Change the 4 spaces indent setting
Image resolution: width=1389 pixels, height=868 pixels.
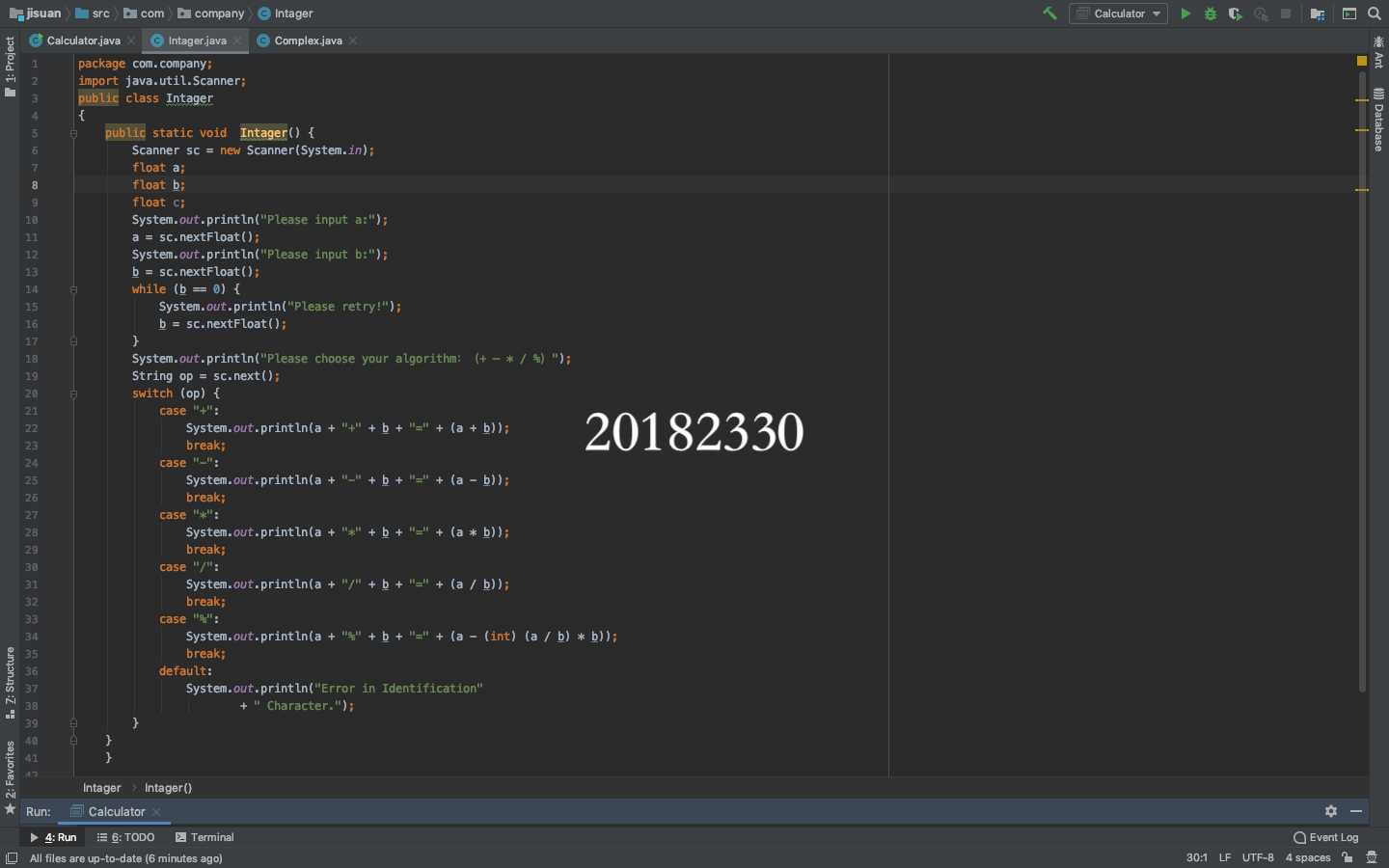coord(1308,857)
